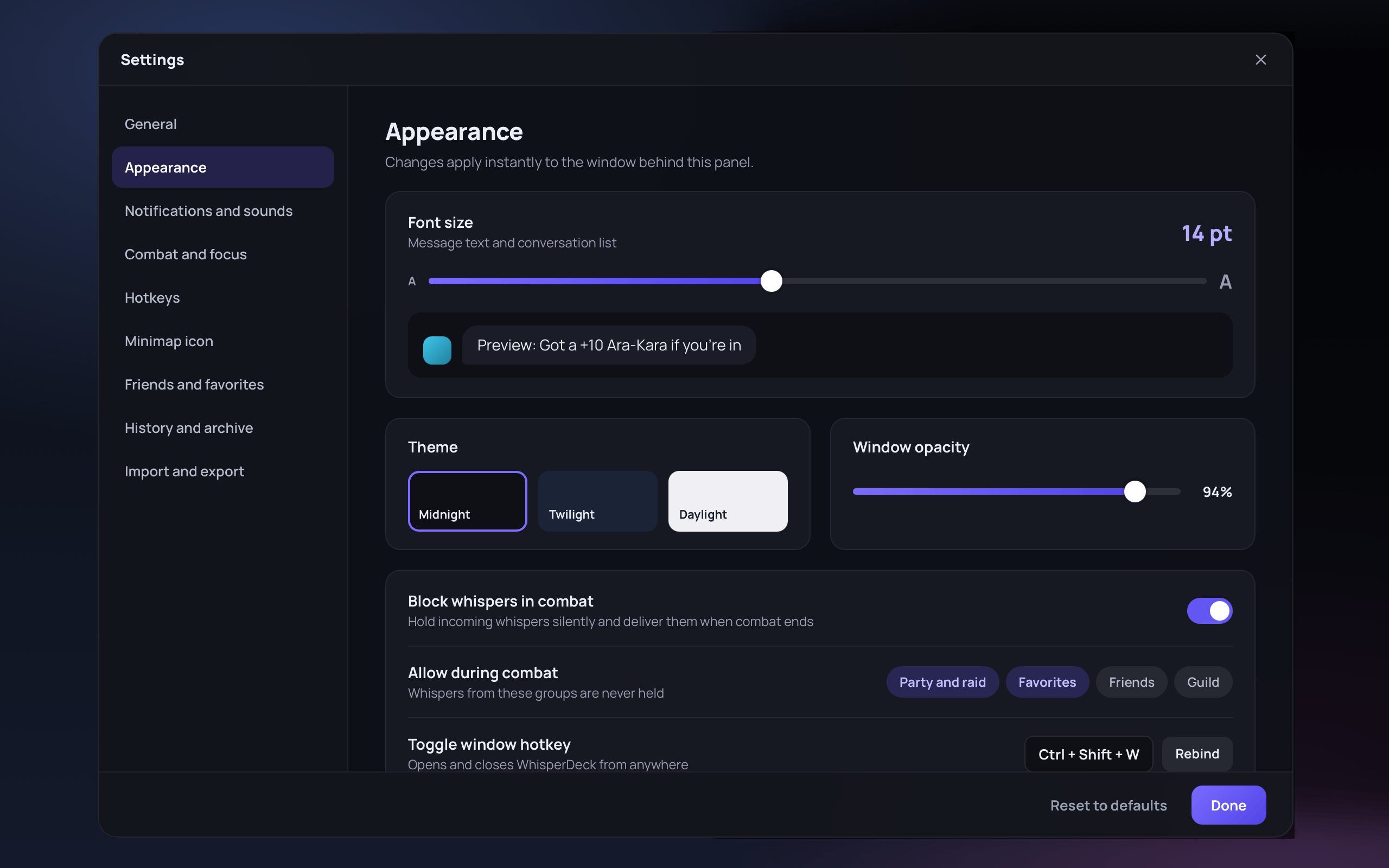1389x868 pixels.
Task: Click the large A icon beside the font slider
Action: pyautogui.click(x=1225, y=282)
